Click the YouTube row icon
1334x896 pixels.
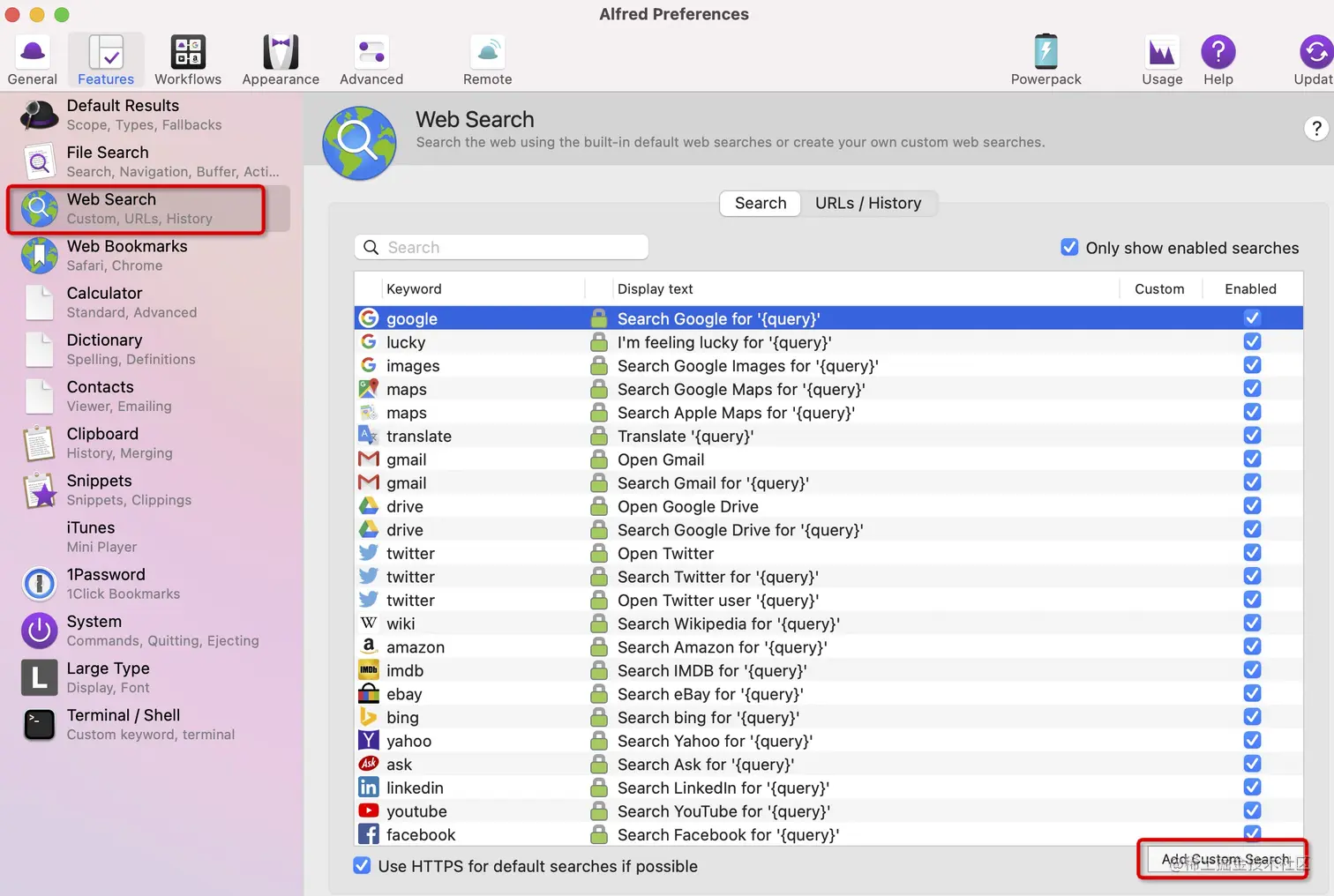point(369,810)
